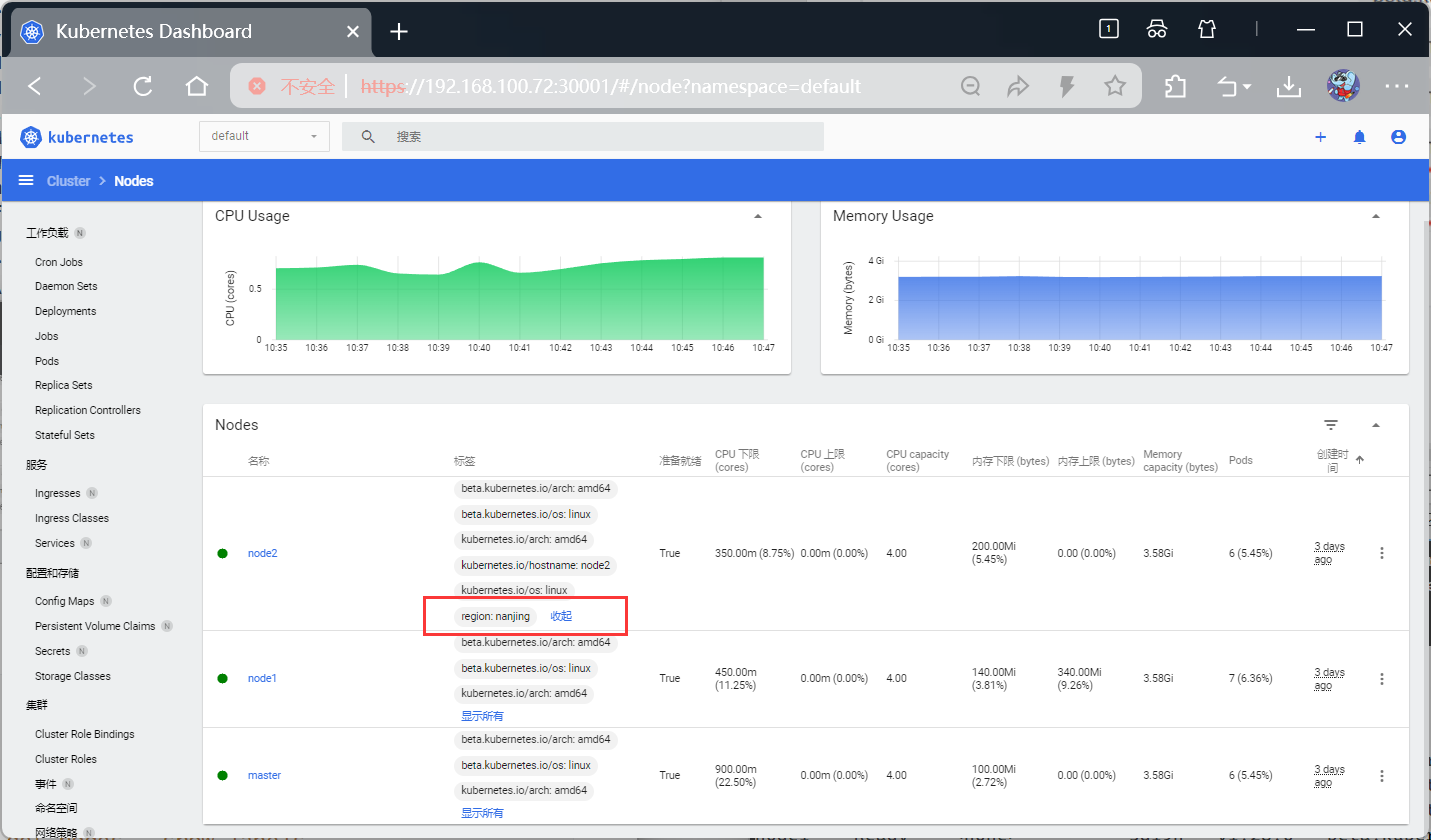Open a new browser tab
This screenshot has height=840, width=1431.
point(399,32)
